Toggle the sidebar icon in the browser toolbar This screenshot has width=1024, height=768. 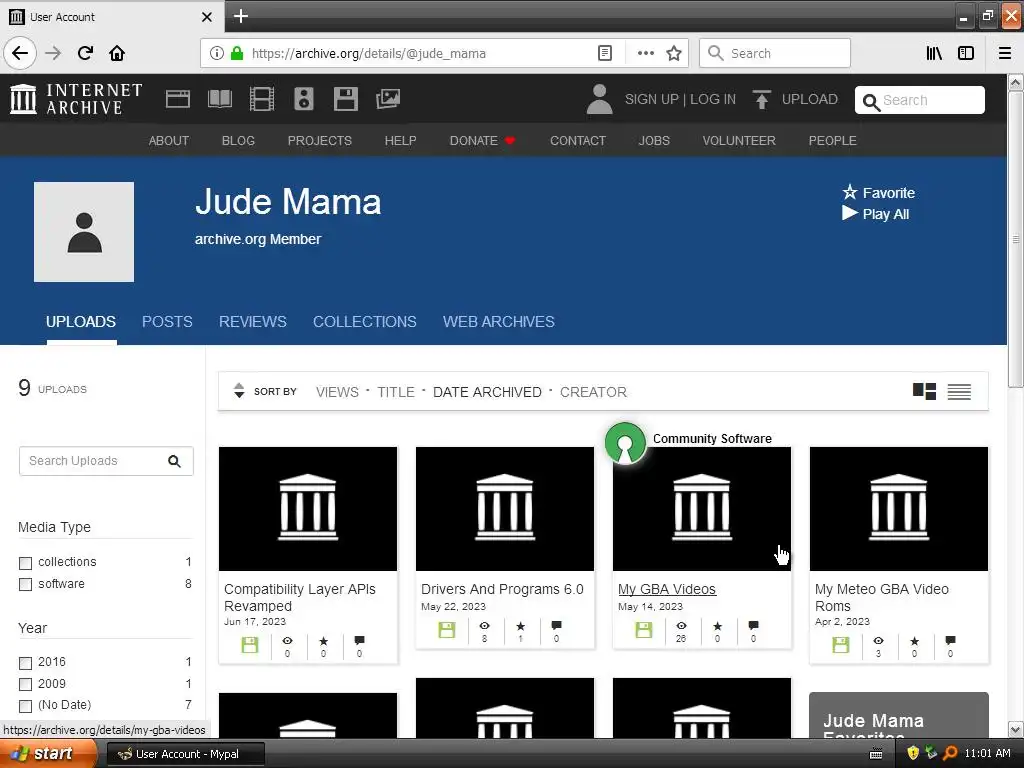click(966, 53)
